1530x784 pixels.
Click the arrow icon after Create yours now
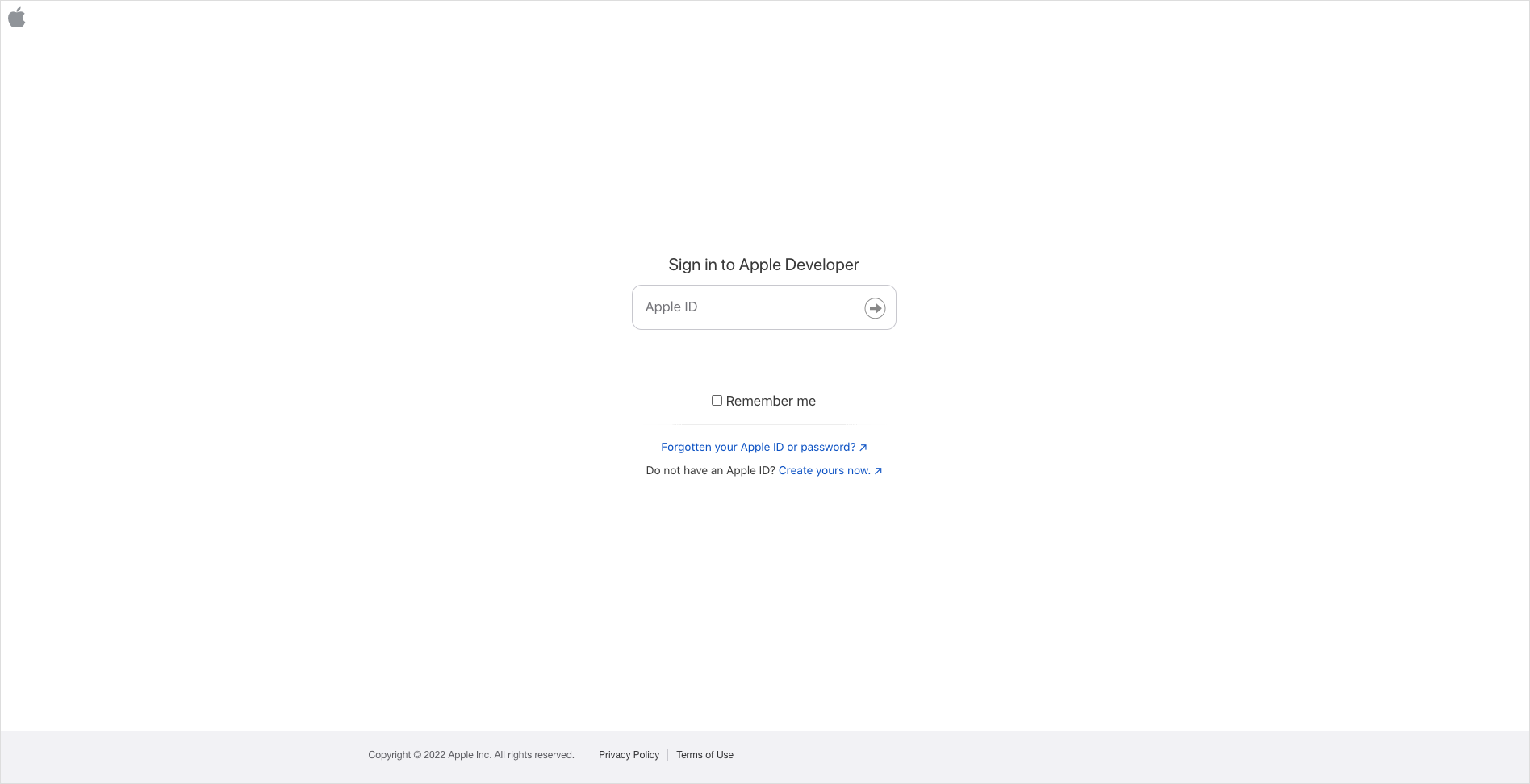coord(878,471)
